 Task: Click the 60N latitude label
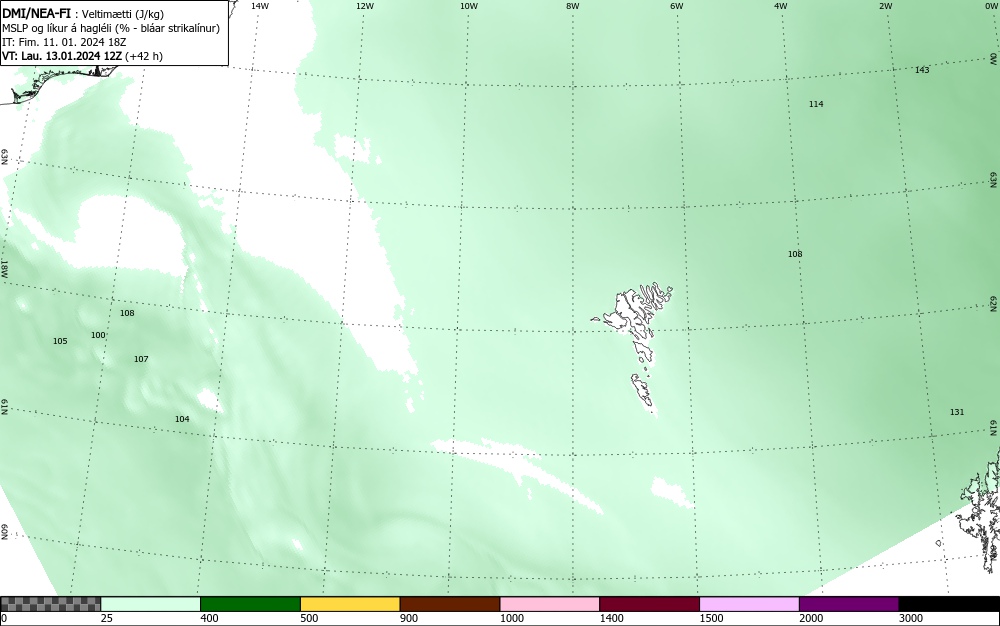click(x=4, y=532)
